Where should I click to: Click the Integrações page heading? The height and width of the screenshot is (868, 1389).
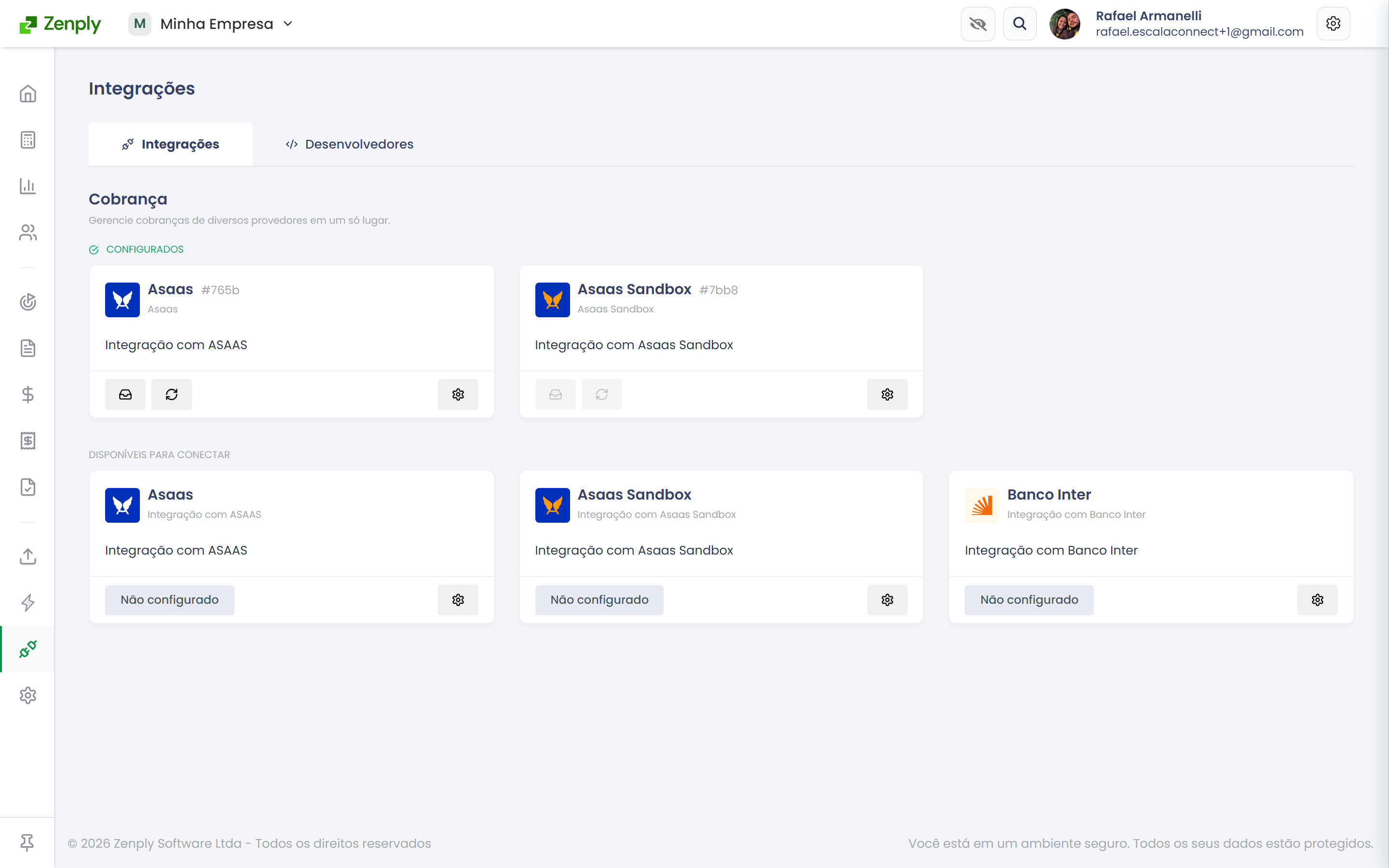(x=142, y=88)
